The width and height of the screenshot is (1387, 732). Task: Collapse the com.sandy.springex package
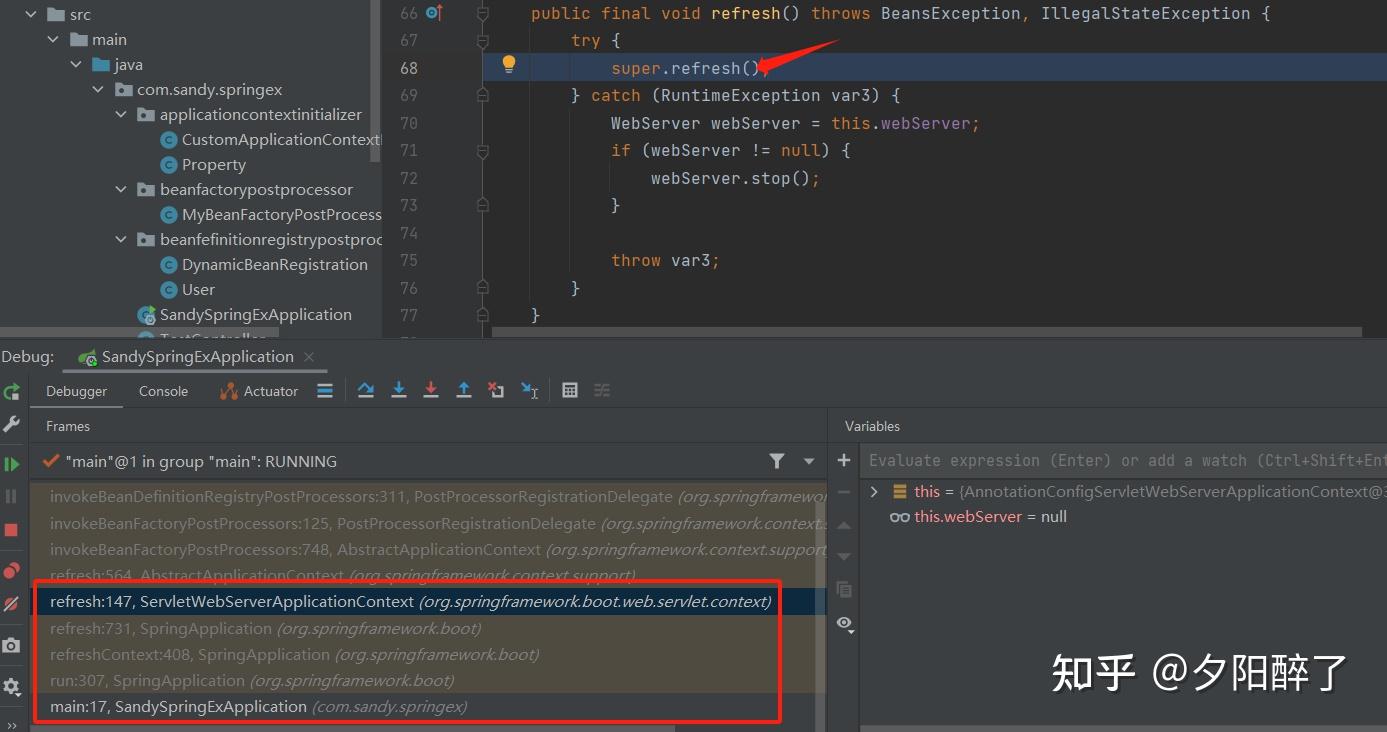click(x=98, y=89)
